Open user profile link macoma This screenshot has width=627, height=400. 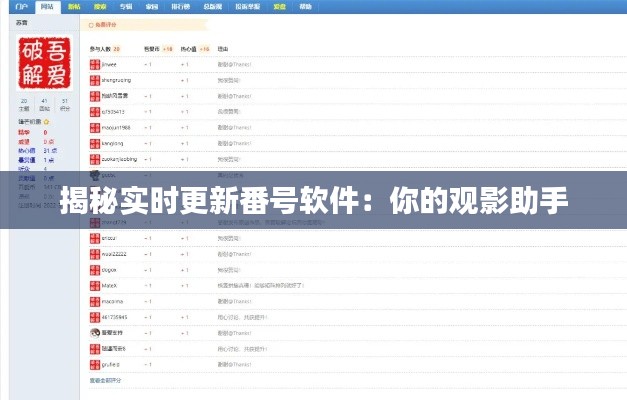click(x=112, y=301)
